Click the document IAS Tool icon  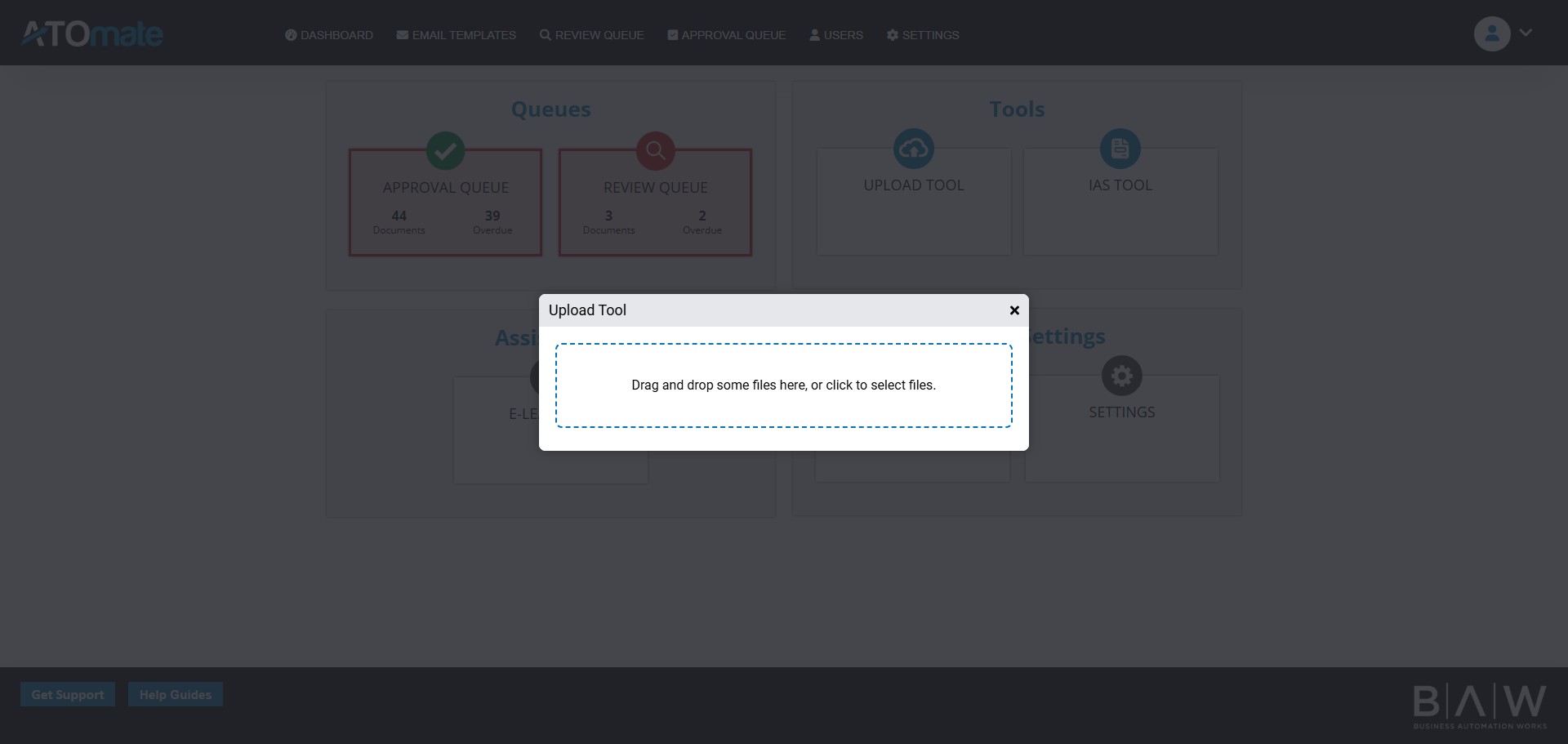[x=1120, y=149]
